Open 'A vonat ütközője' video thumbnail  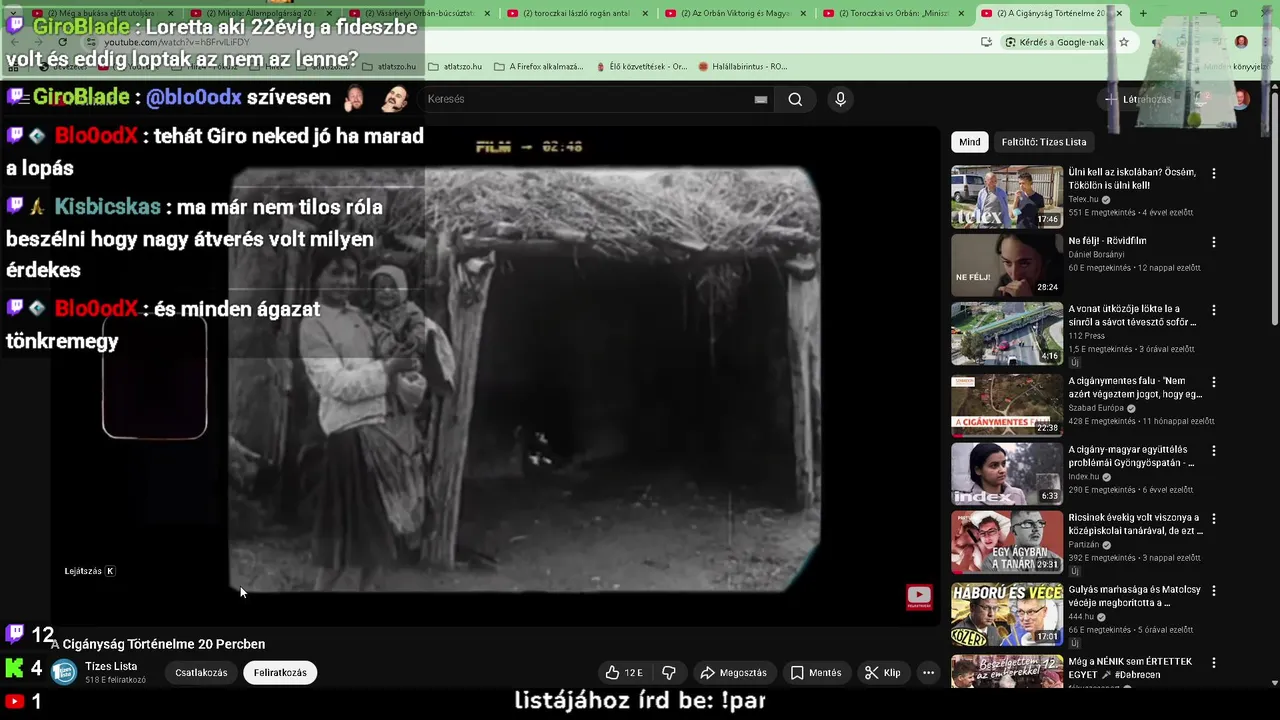1007,334
